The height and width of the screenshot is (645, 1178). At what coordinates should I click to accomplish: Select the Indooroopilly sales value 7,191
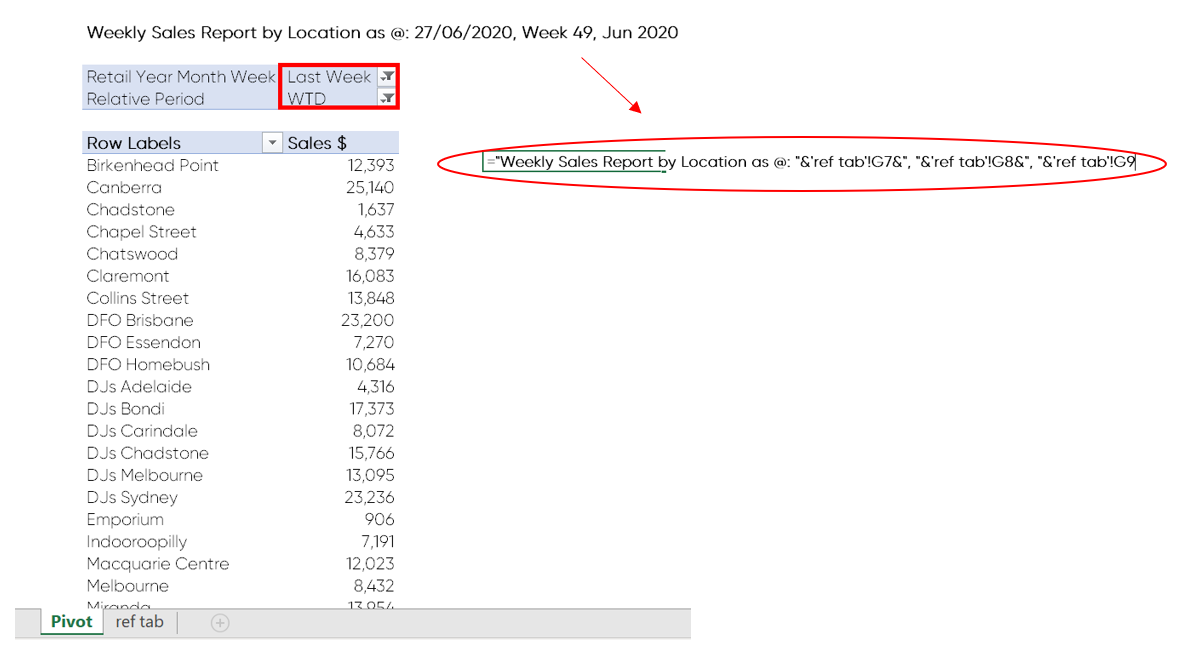coord(374,542)
